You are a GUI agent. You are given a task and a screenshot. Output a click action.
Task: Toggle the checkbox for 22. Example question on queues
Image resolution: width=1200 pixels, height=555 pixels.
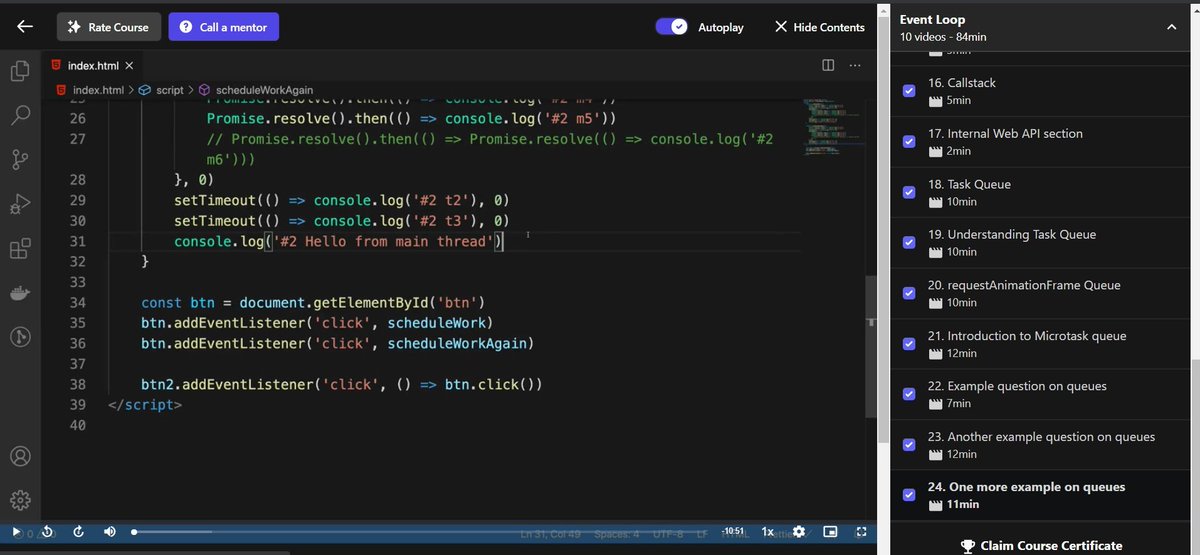908,394
